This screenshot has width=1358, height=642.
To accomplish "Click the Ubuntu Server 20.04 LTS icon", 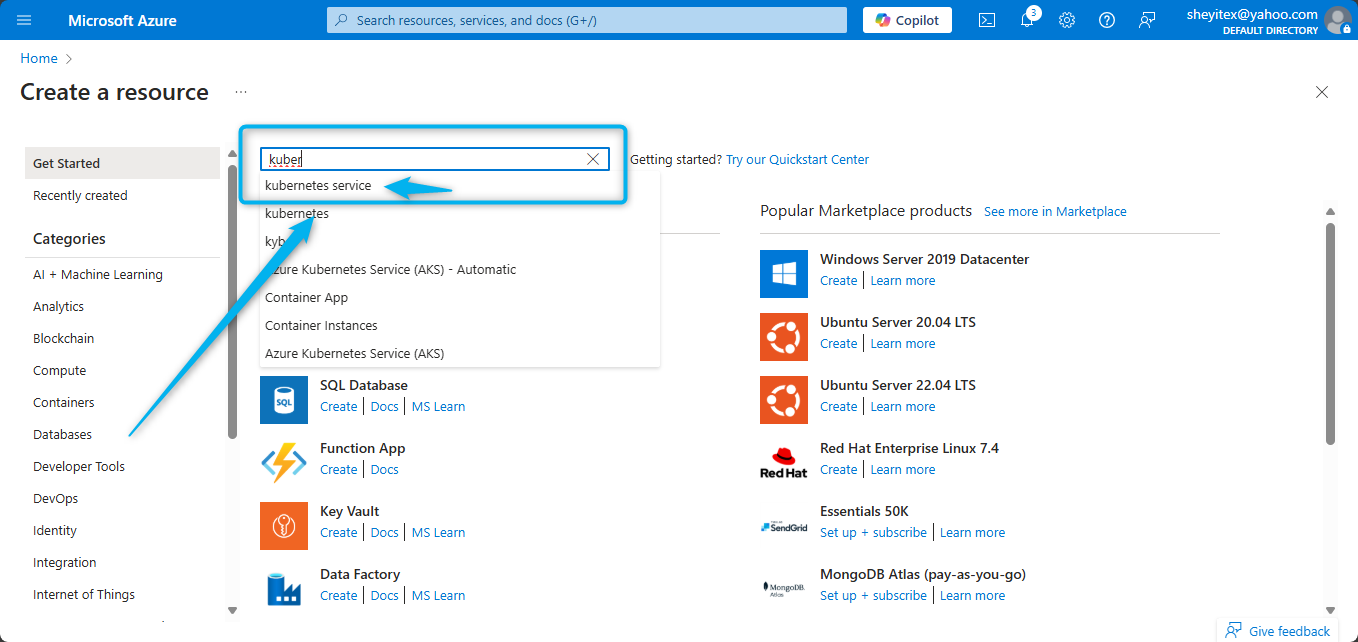I will point(784,337).
